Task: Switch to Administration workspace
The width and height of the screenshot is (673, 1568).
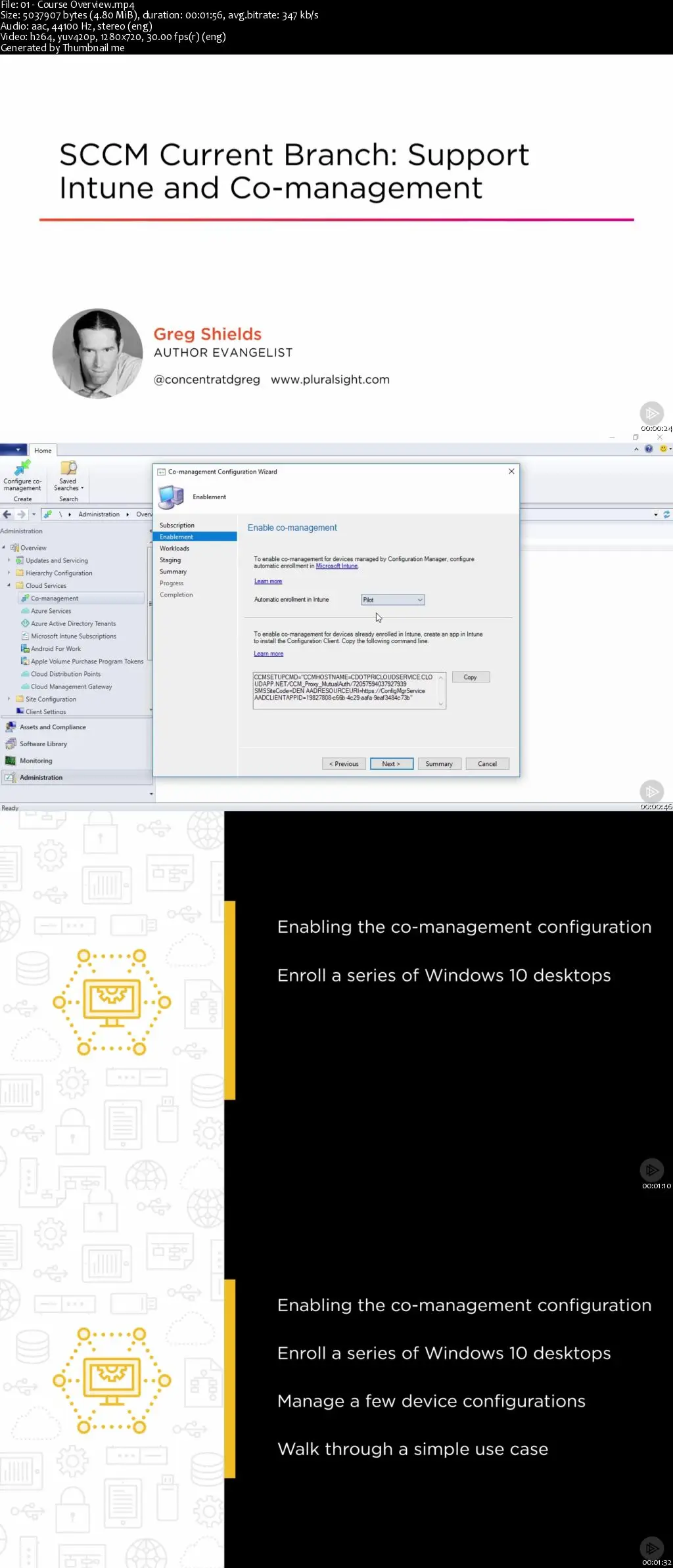Action: (76, 778)
